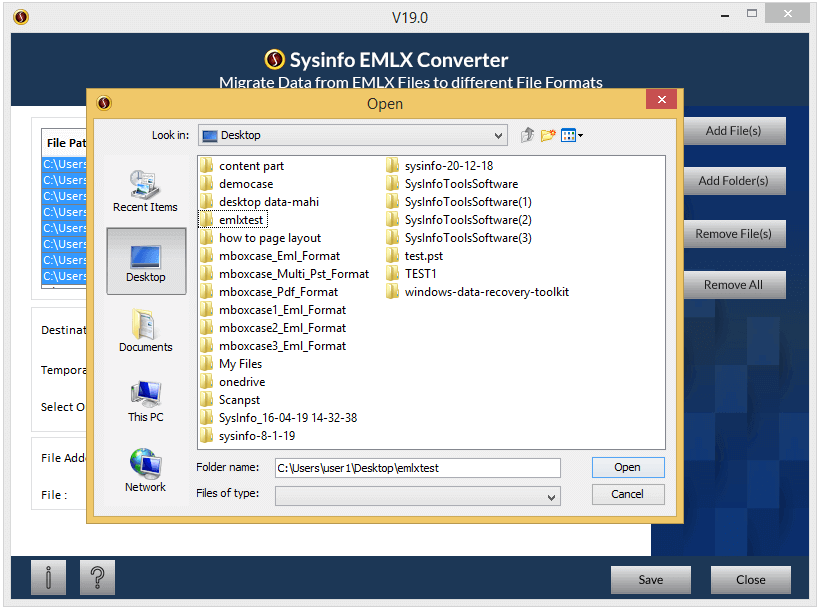The width and height of the screenshot is (817, 607).
Task: Click the Add Folder(s) button
Action: click(x=734, y=181)
